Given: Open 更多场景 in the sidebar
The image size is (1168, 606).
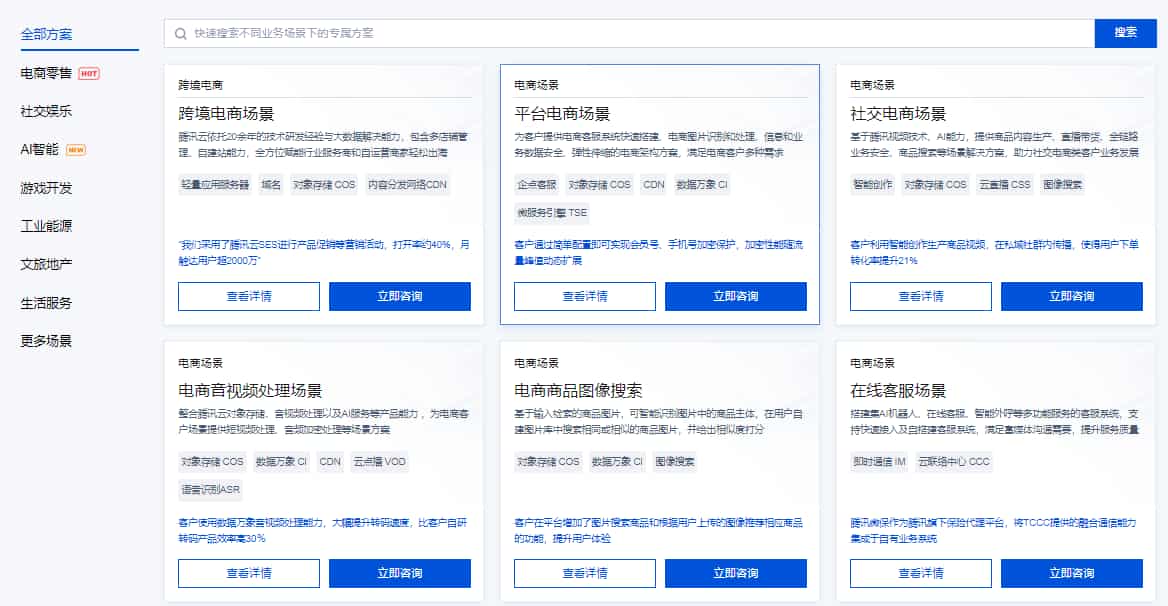Looking at the screenshot, I should (46, 340).
